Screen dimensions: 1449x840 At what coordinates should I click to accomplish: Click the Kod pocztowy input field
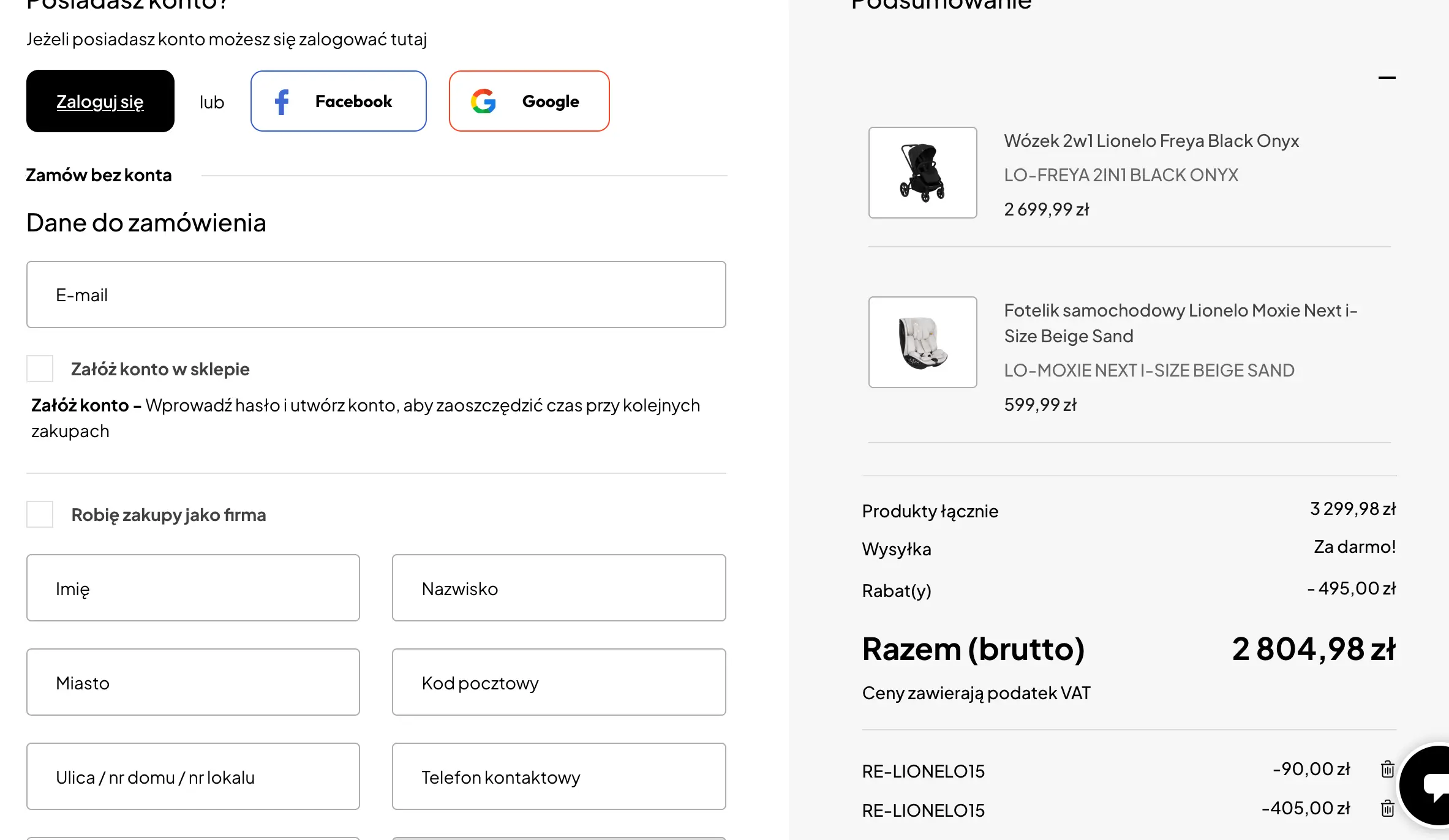(559, 682)
